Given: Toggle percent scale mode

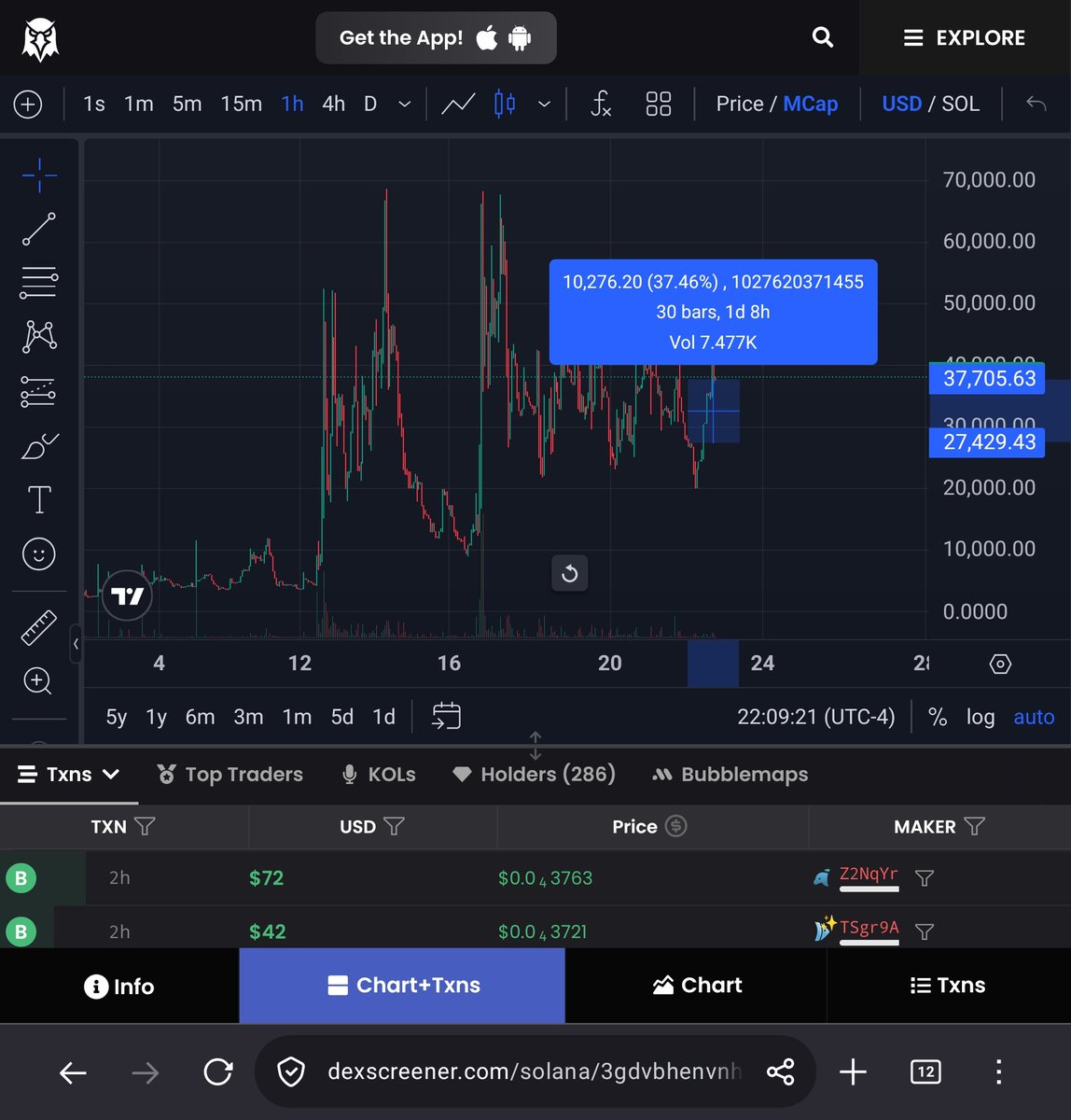Looking at the screenshot, I should pos(938,717).
